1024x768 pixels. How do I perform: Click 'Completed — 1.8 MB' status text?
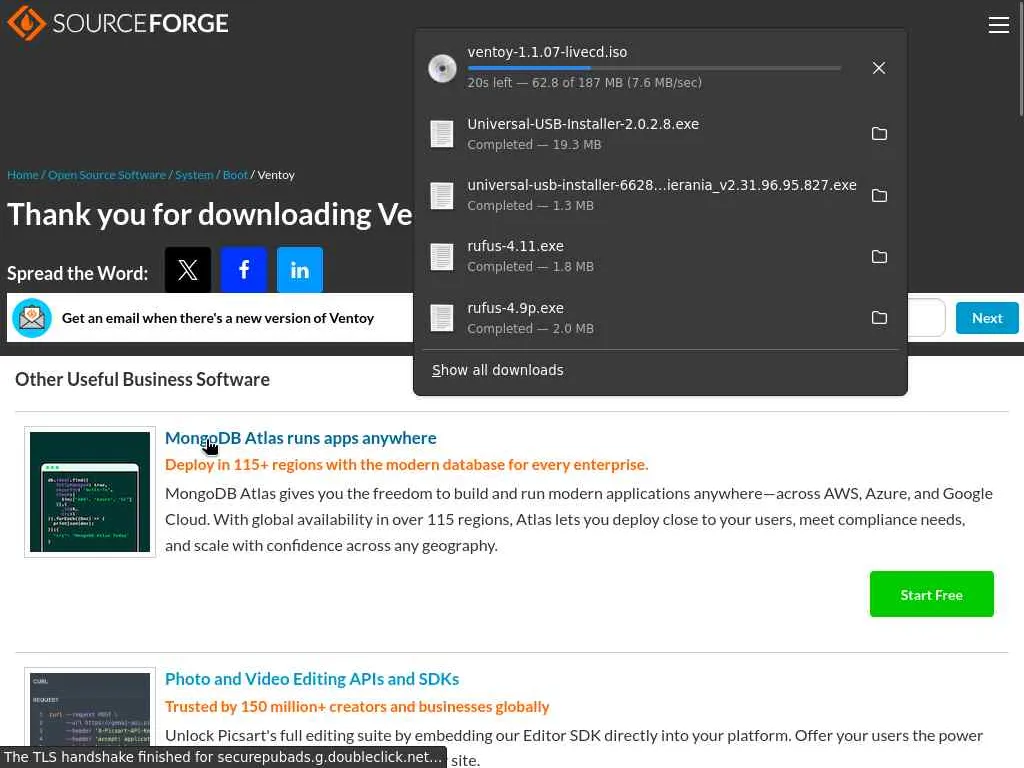tap(530, 267)
